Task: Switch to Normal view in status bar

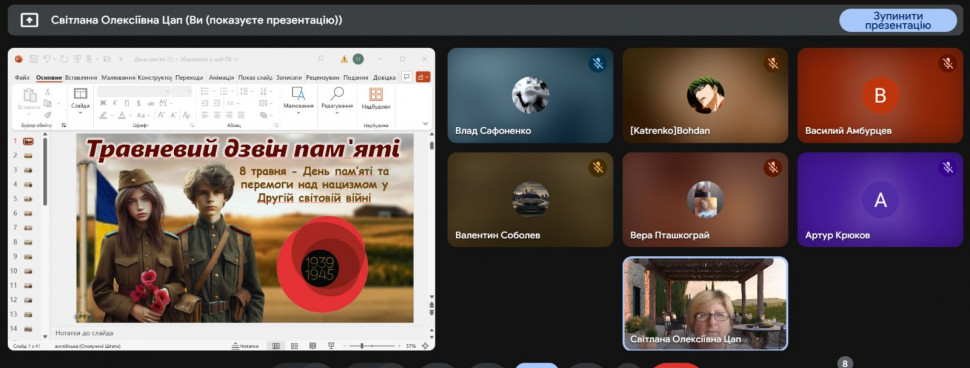Action: 276,346
